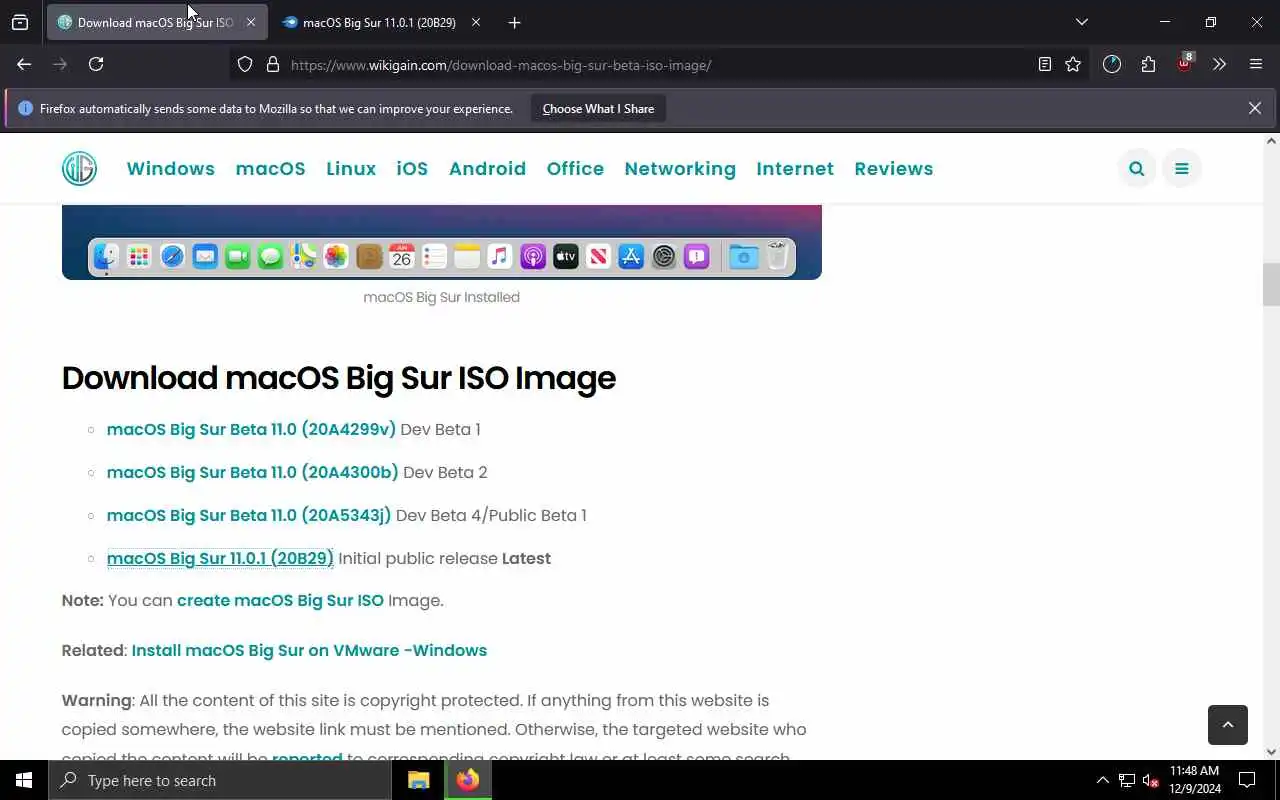Reload the current page

click(96, 64)
